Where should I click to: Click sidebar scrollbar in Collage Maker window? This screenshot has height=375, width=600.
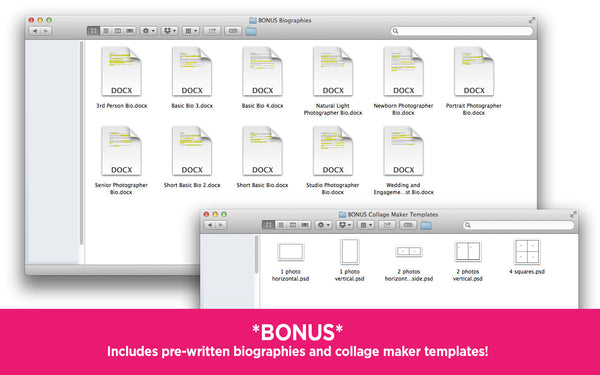[256, 254]
